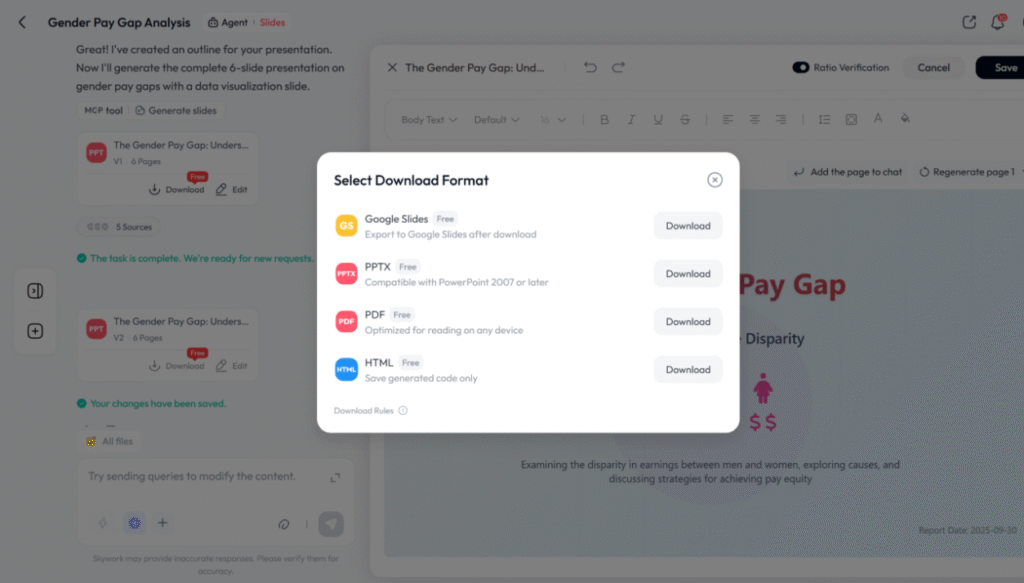The image size is (1024, 583).
Task: Click the text fill color icon
Action: [904, 119]
